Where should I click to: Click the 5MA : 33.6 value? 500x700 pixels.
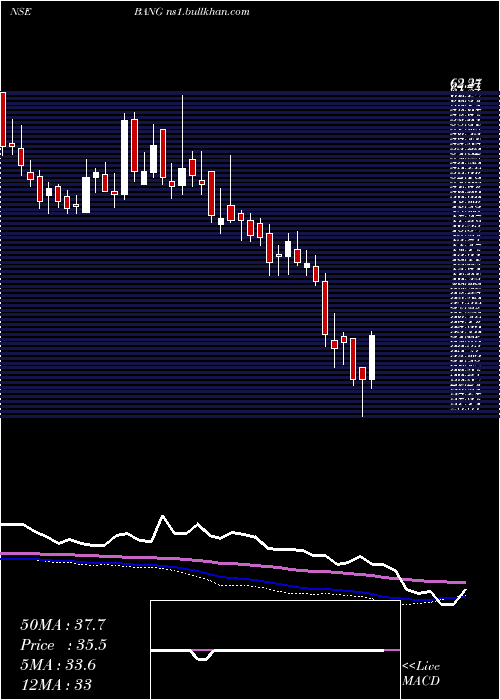(58, 665)
